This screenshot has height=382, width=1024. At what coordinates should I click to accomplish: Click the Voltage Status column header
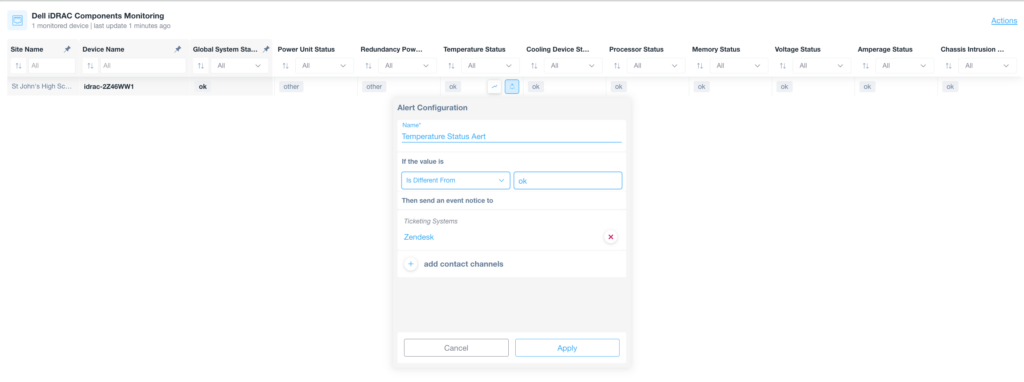point(797,49)
